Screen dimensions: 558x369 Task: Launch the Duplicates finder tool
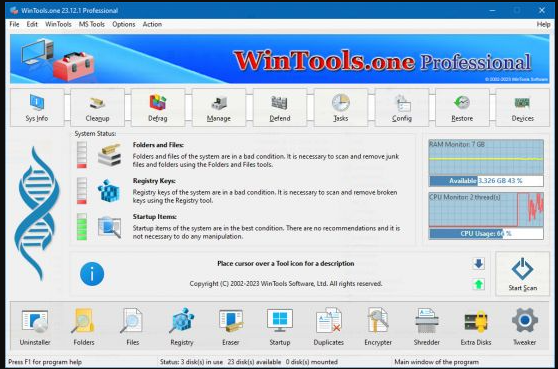328,327
